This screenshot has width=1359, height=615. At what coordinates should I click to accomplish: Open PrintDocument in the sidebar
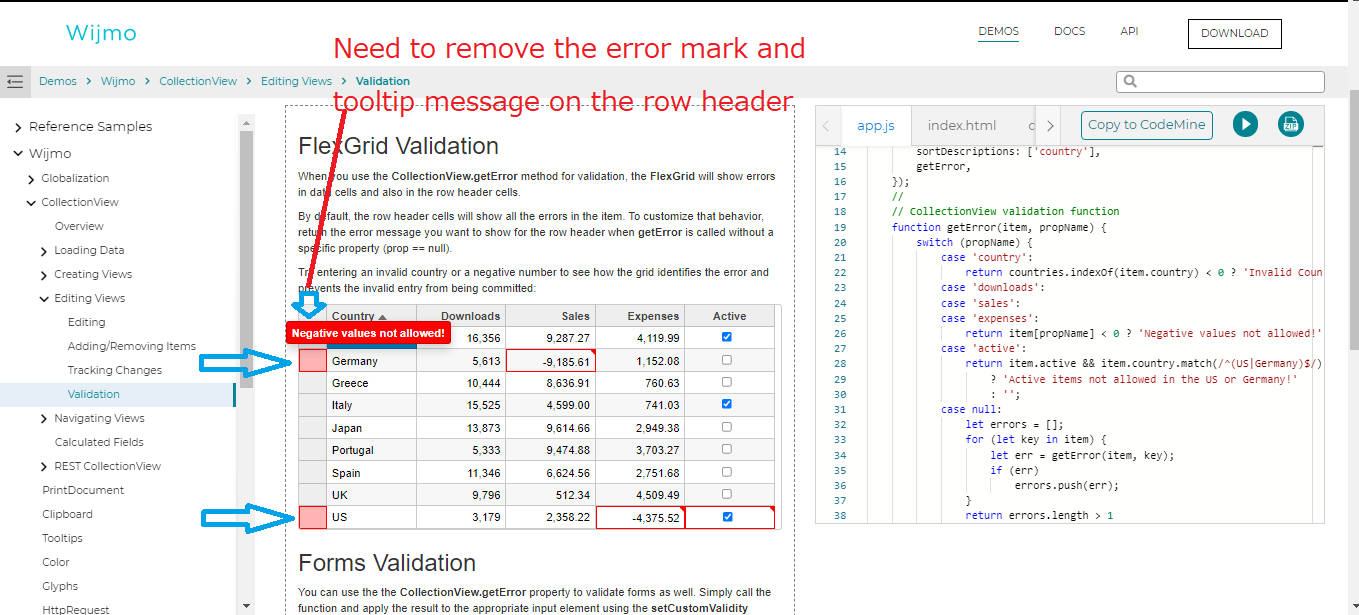83,490
